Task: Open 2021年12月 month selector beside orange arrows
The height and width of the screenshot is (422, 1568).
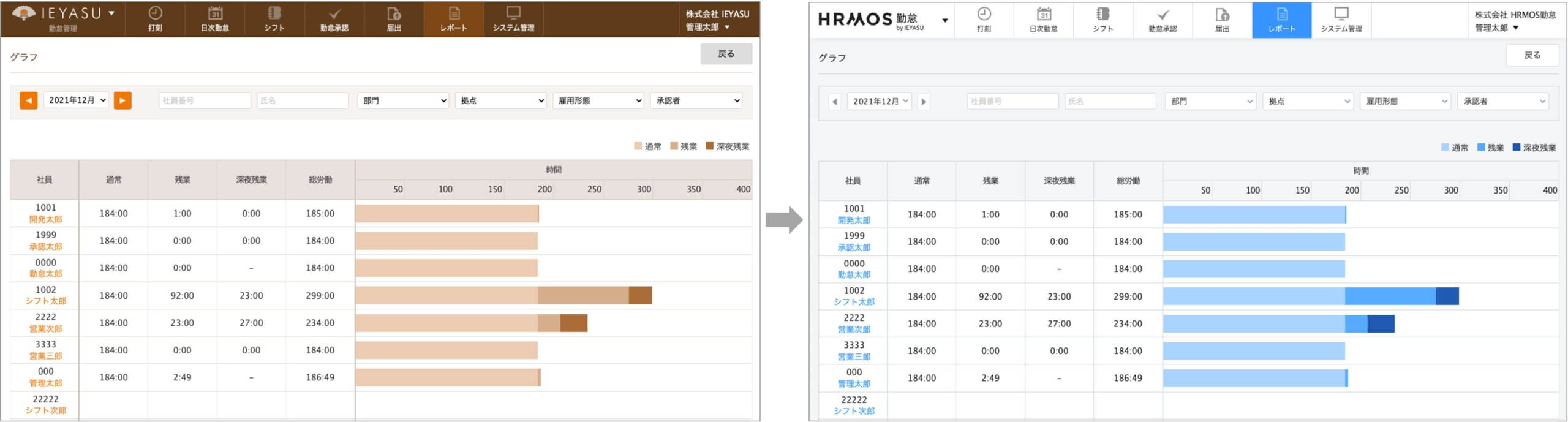Action: 77,100
